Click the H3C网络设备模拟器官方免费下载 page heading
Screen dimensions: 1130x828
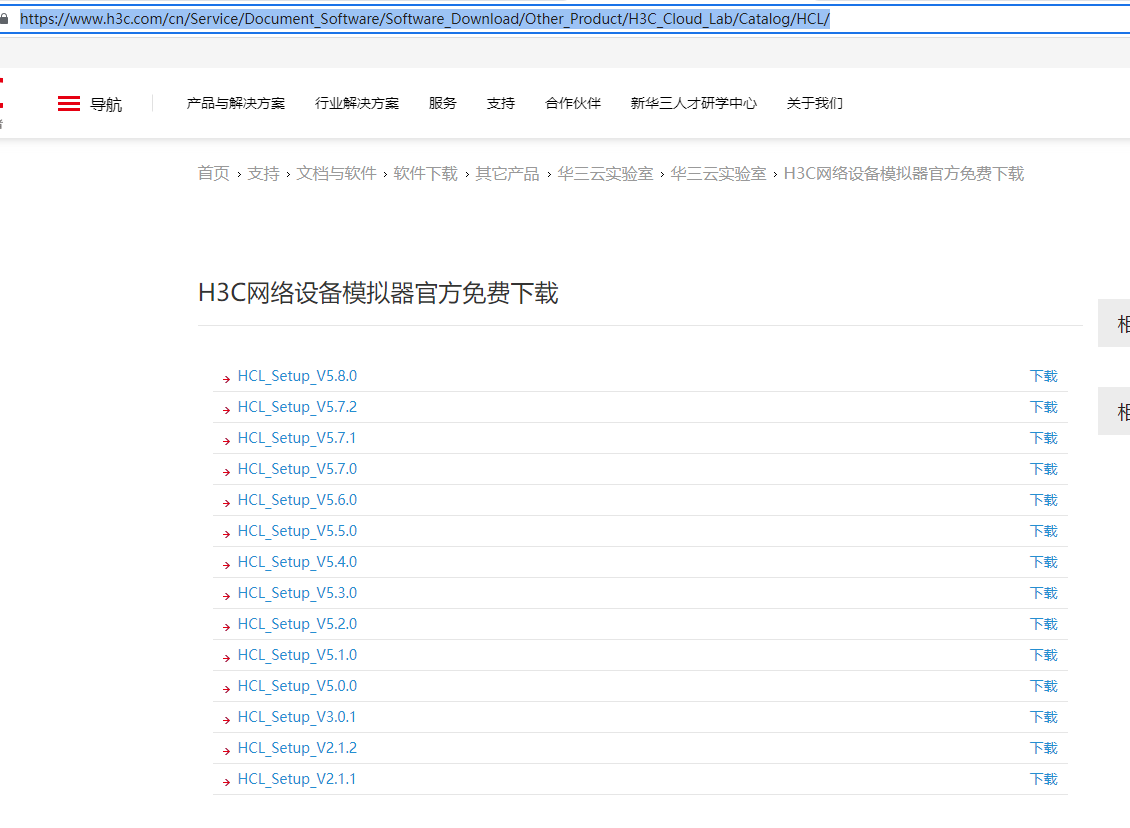pos(378,293)
